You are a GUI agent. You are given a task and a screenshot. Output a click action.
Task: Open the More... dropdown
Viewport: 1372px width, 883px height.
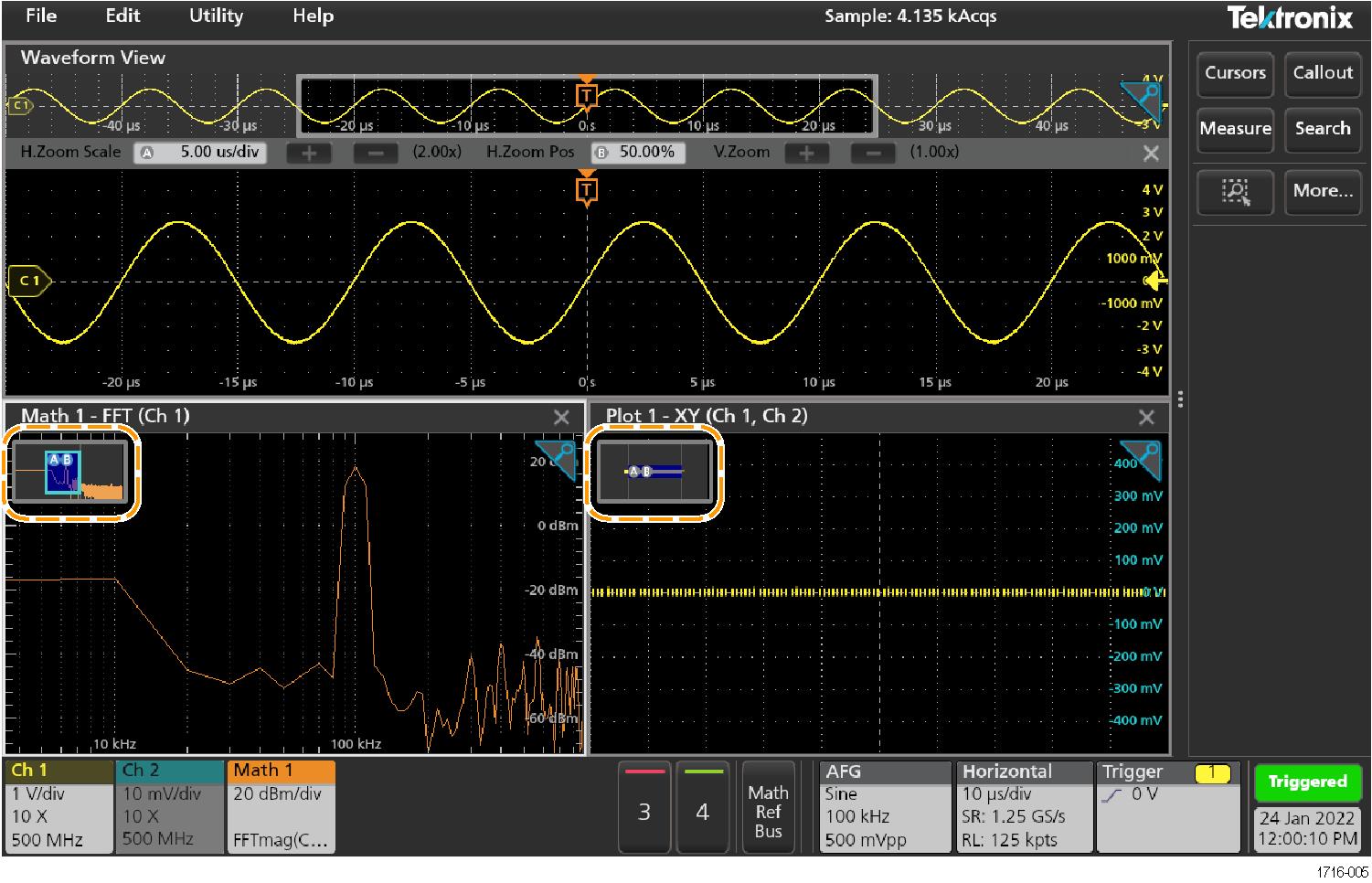[x=1322, y=191]
